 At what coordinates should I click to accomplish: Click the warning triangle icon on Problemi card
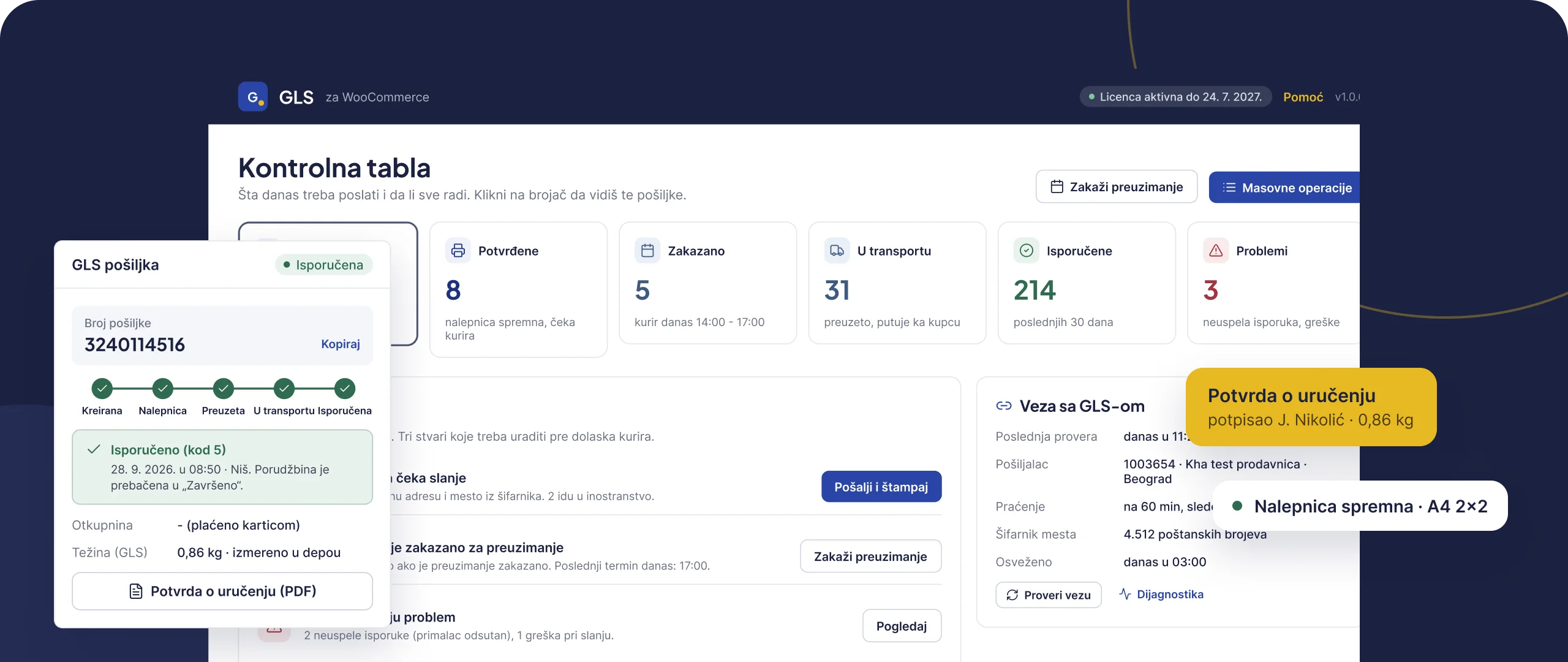(x=1216, y=251)
